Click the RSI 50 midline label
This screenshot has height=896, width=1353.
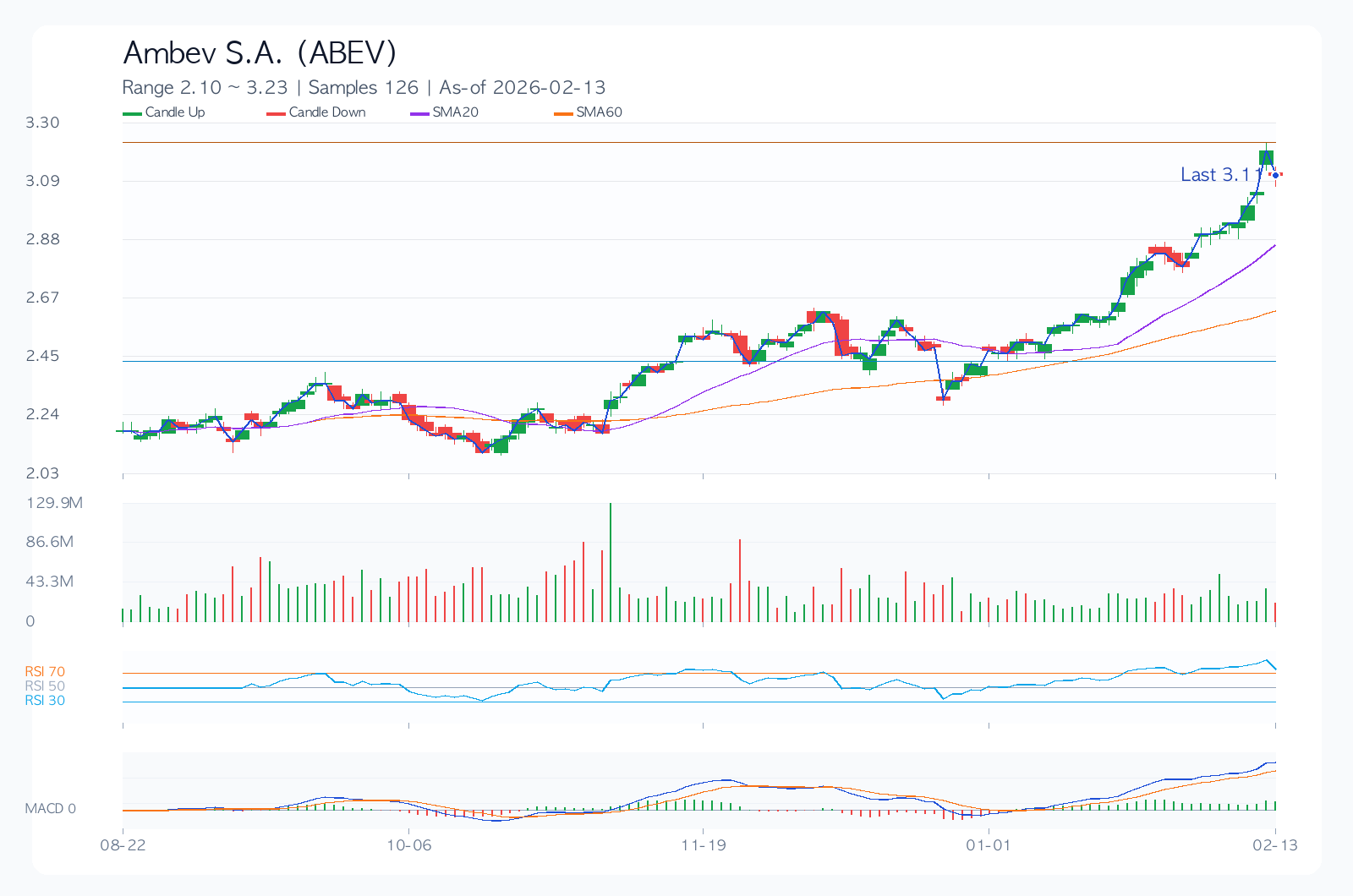click(x=45, y=686)
